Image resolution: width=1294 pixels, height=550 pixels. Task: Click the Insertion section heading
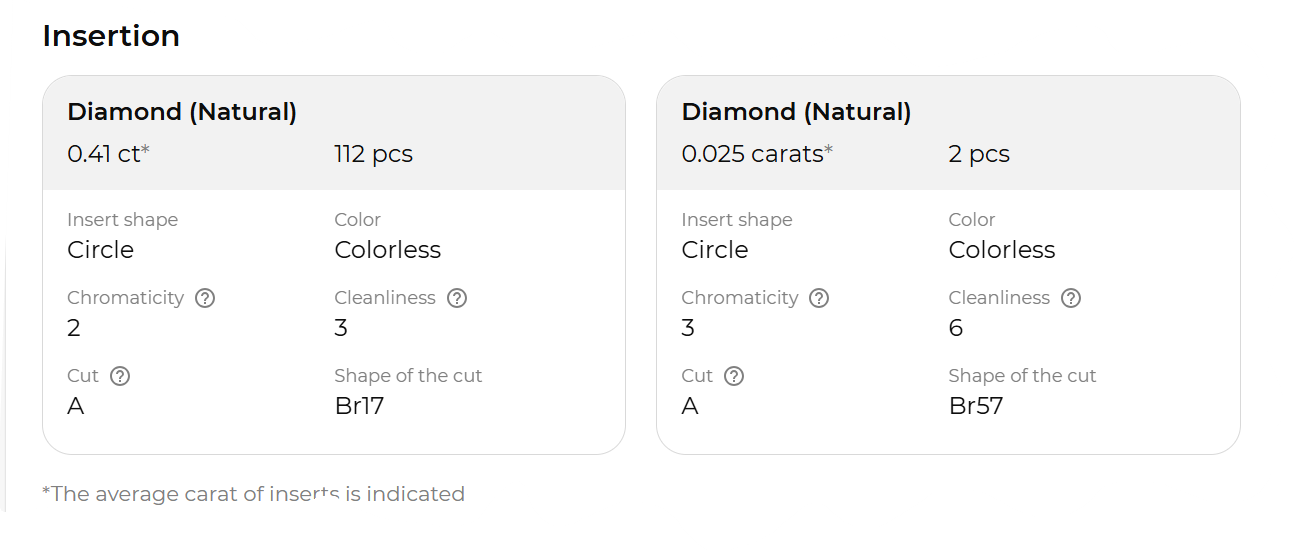pos(111,36)
